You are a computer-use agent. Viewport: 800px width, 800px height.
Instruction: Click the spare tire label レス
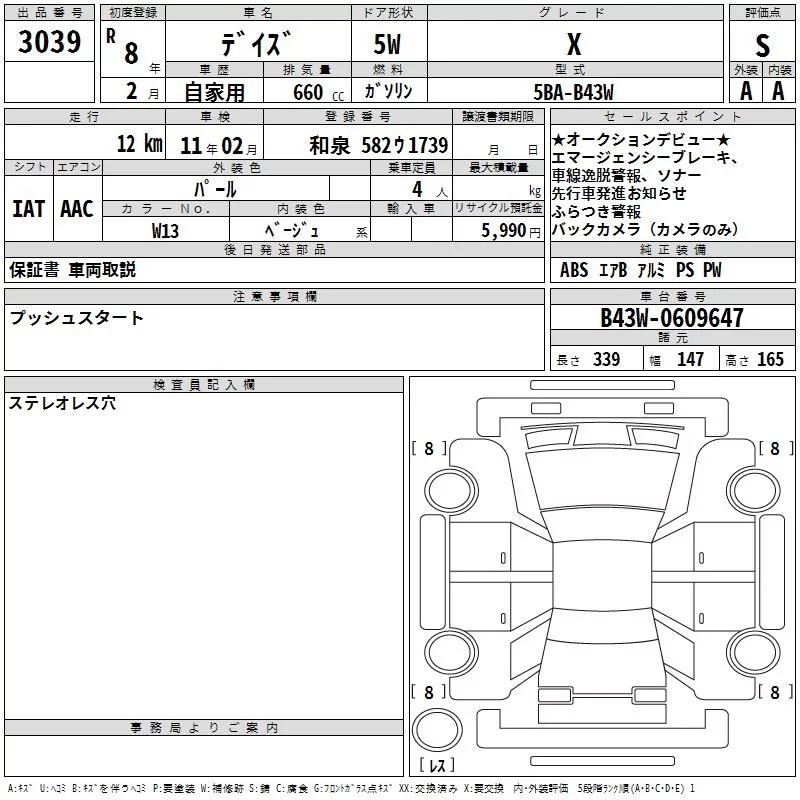click(437, 765)
